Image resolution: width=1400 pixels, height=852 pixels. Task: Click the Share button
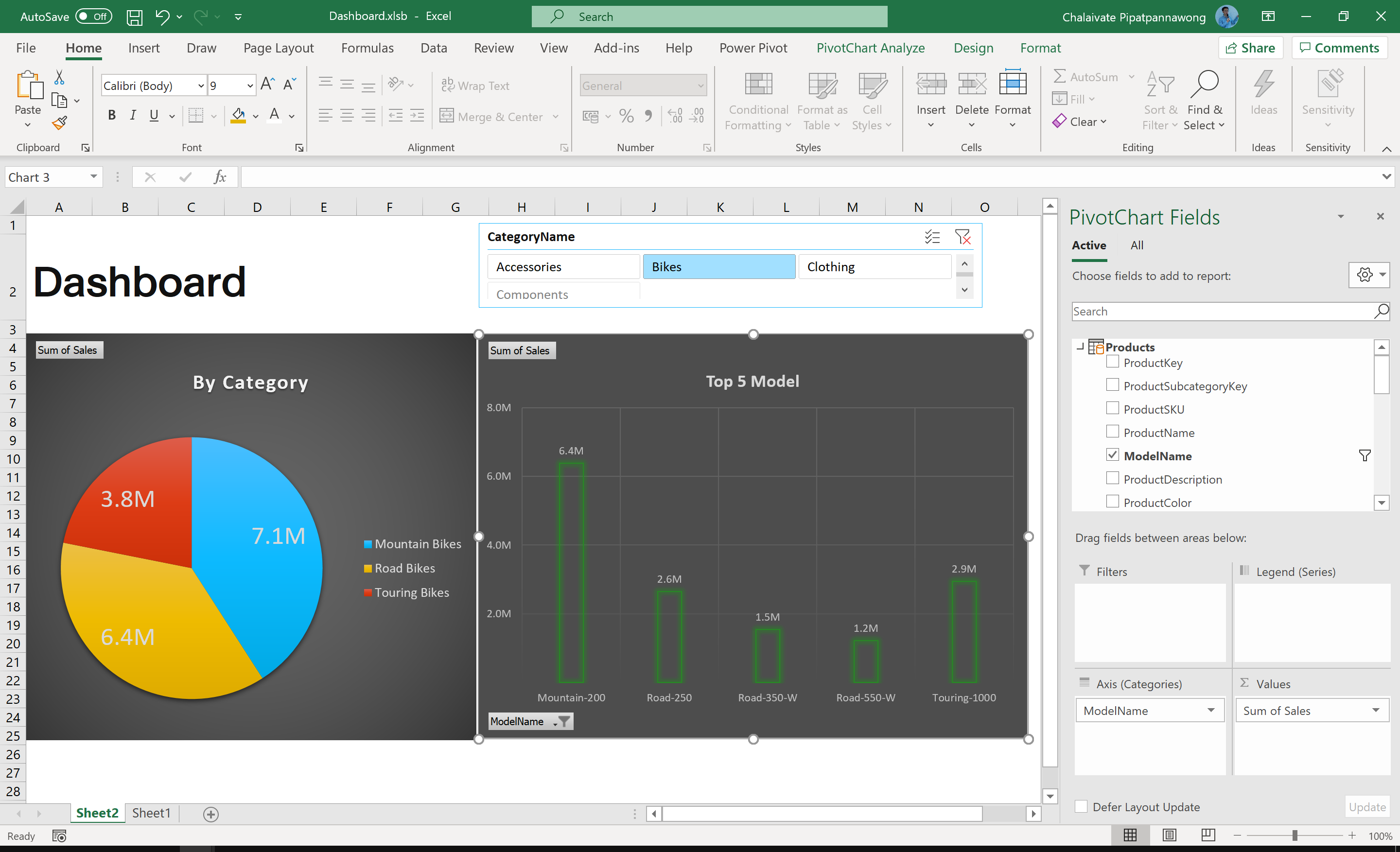coord(1251,48)
